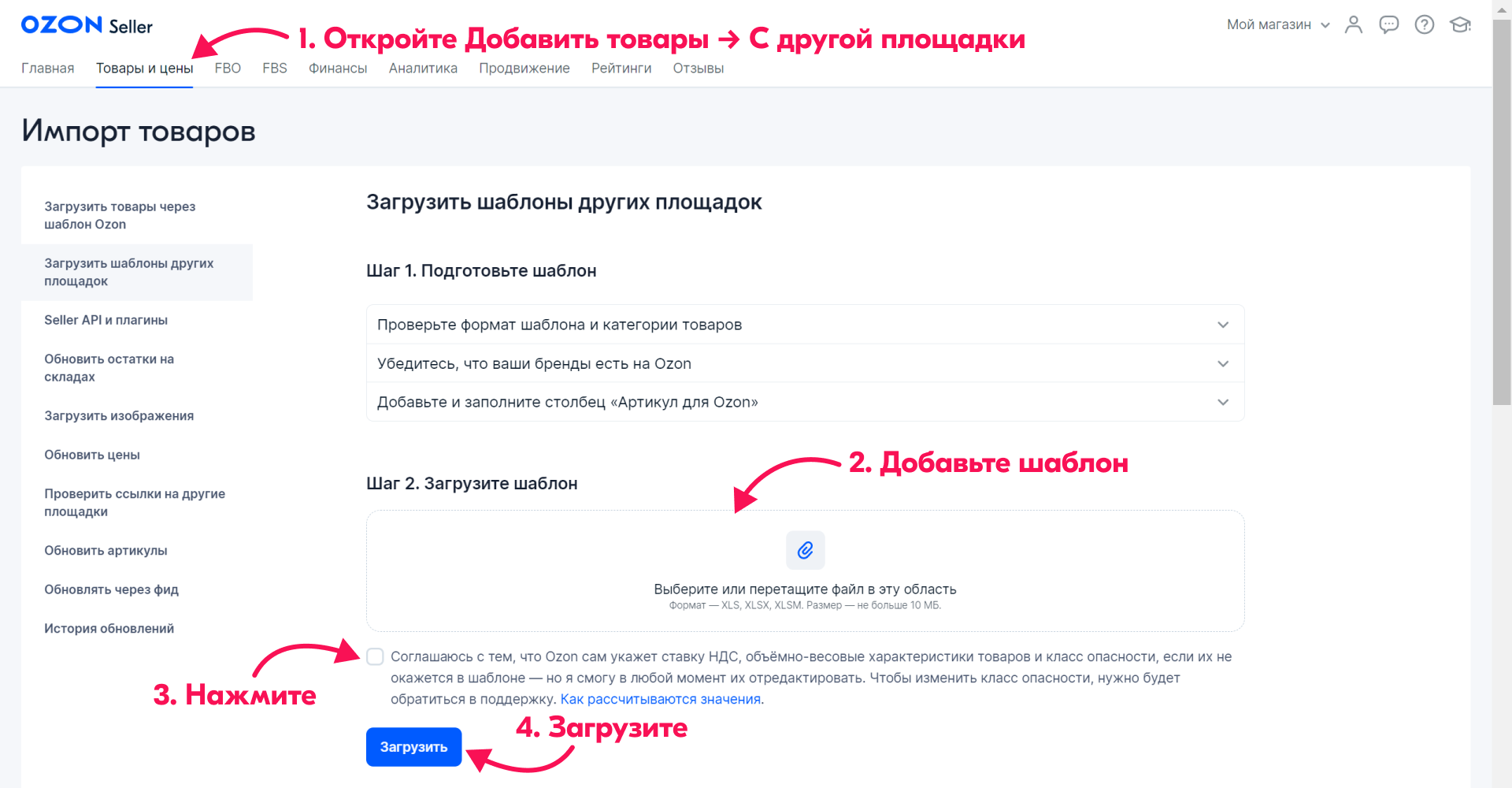Select 'Seller API и плагины' in sidebar
The width and height of the screenshot is (1512, 788).
[106, 320]
